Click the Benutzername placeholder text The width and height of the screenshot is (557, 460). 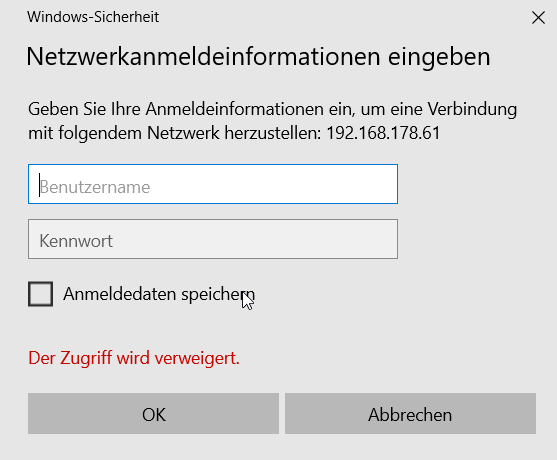[95, 187]
